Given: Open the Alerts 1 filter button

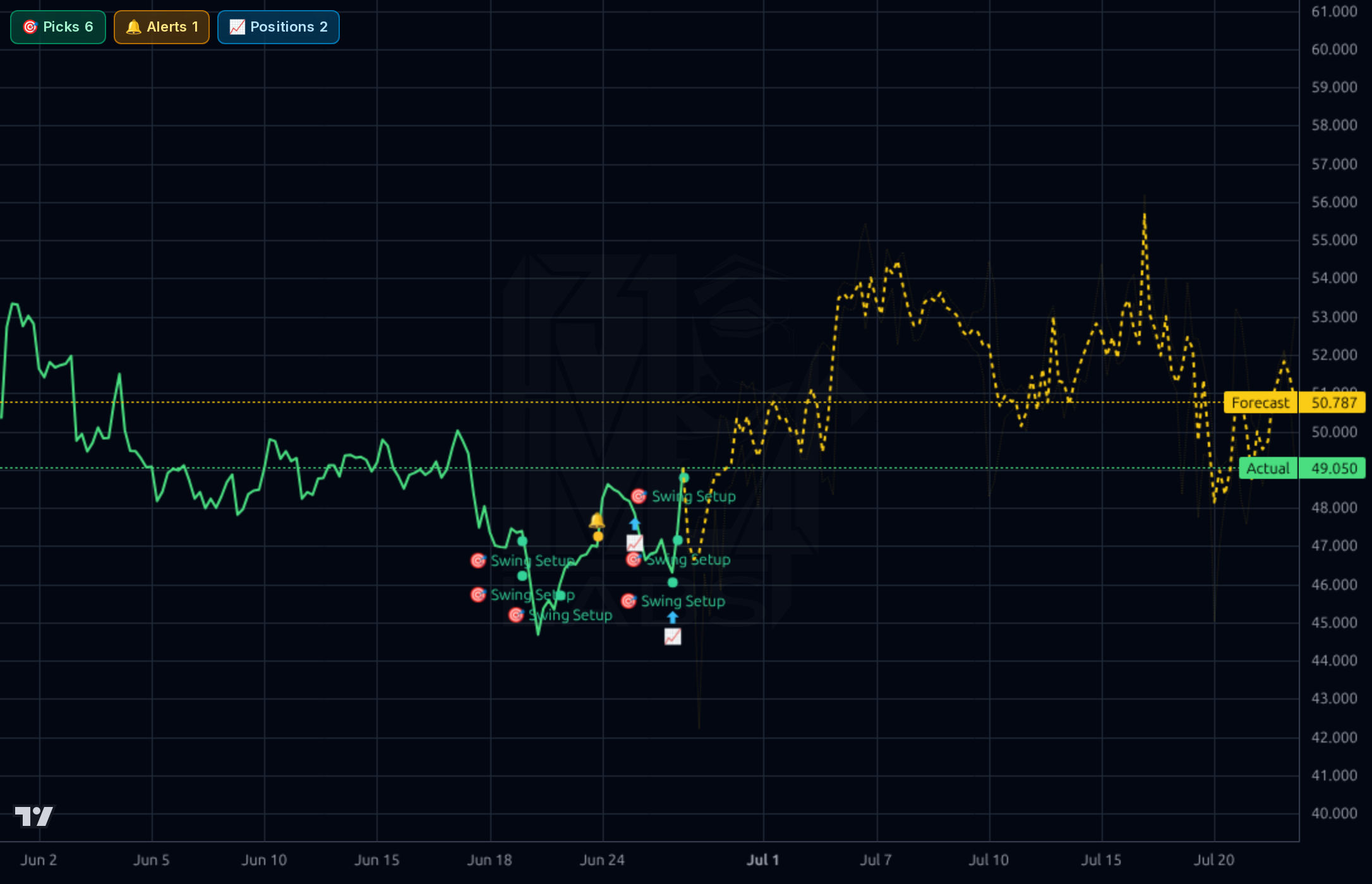Looking at the screenshot, I should [x=162, y=27].
